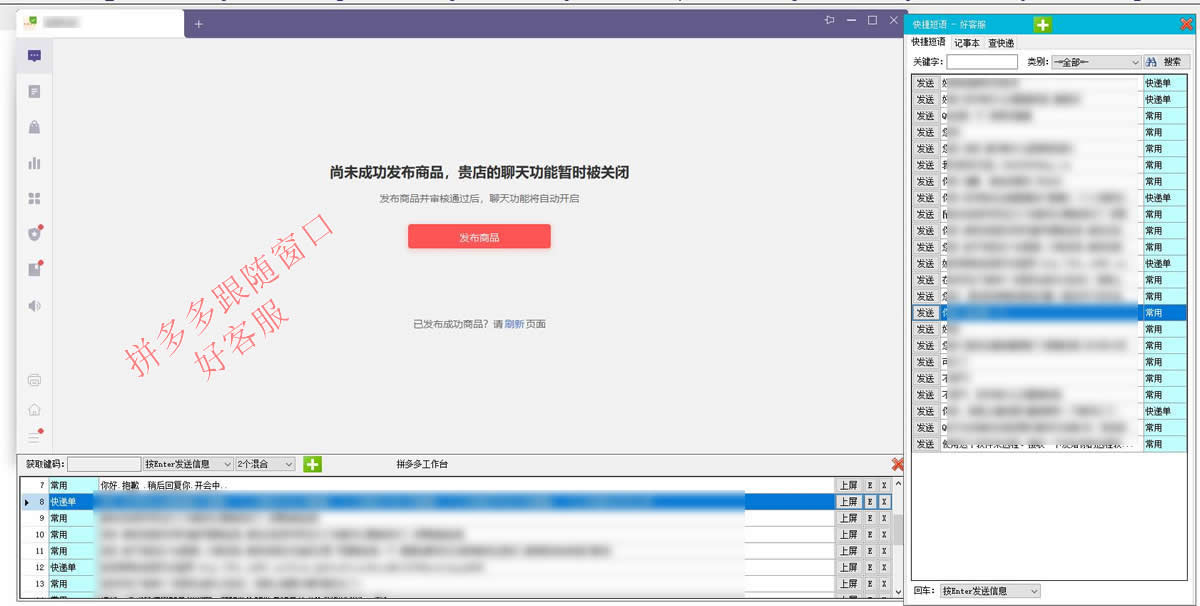The image size is (1200, 606).
Task: Open the bar chart statistics icon
Action: [x=34, y=163]
